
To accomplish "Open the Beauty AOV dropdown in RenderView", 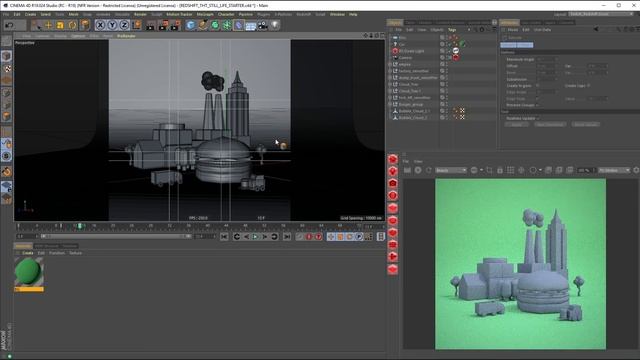I will [x=451, y=170].
